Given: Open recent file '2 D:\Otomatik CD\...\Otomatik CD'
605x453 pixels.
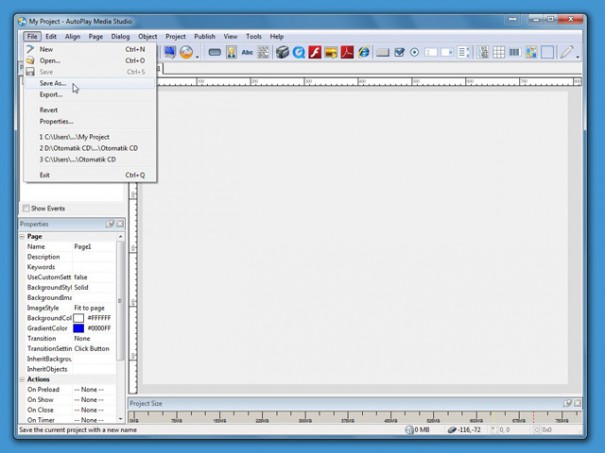Looking at the screenshot, I should (90, 148).
